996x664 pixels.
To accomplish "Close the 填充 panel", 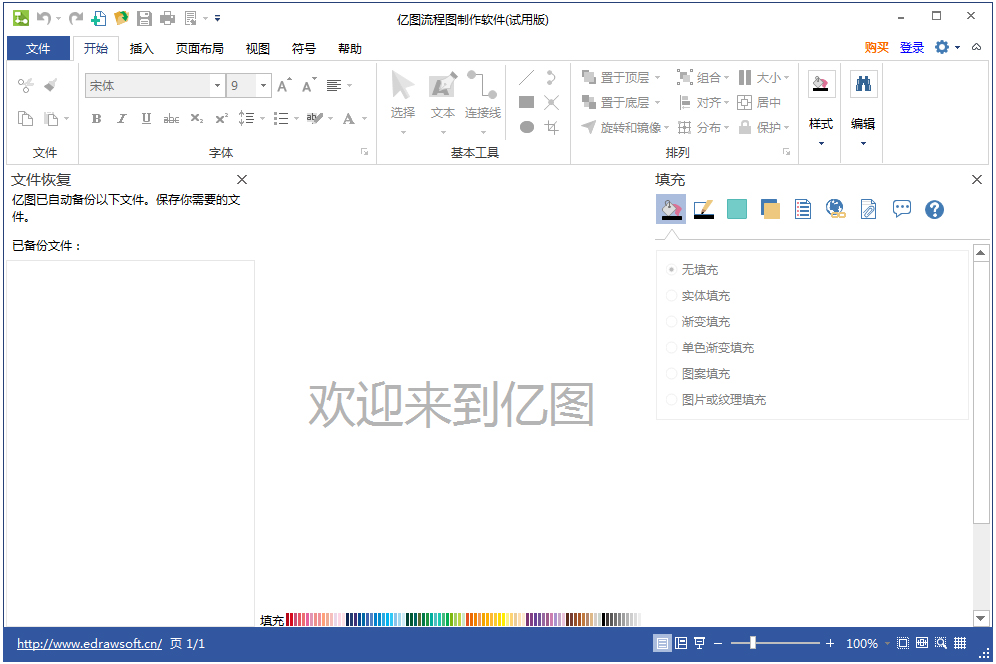I will pos(977,179).
